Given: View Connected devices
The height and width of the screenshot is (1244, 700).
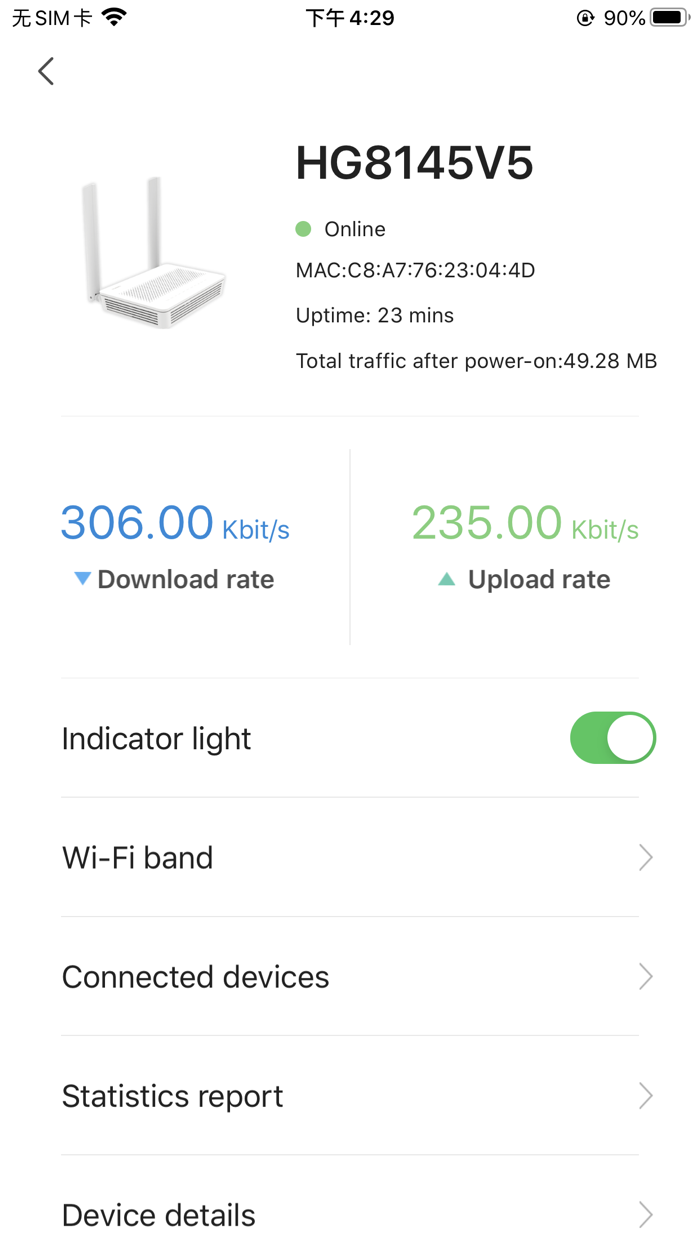Looking at the screenshot, I should (x=300, y=976).
